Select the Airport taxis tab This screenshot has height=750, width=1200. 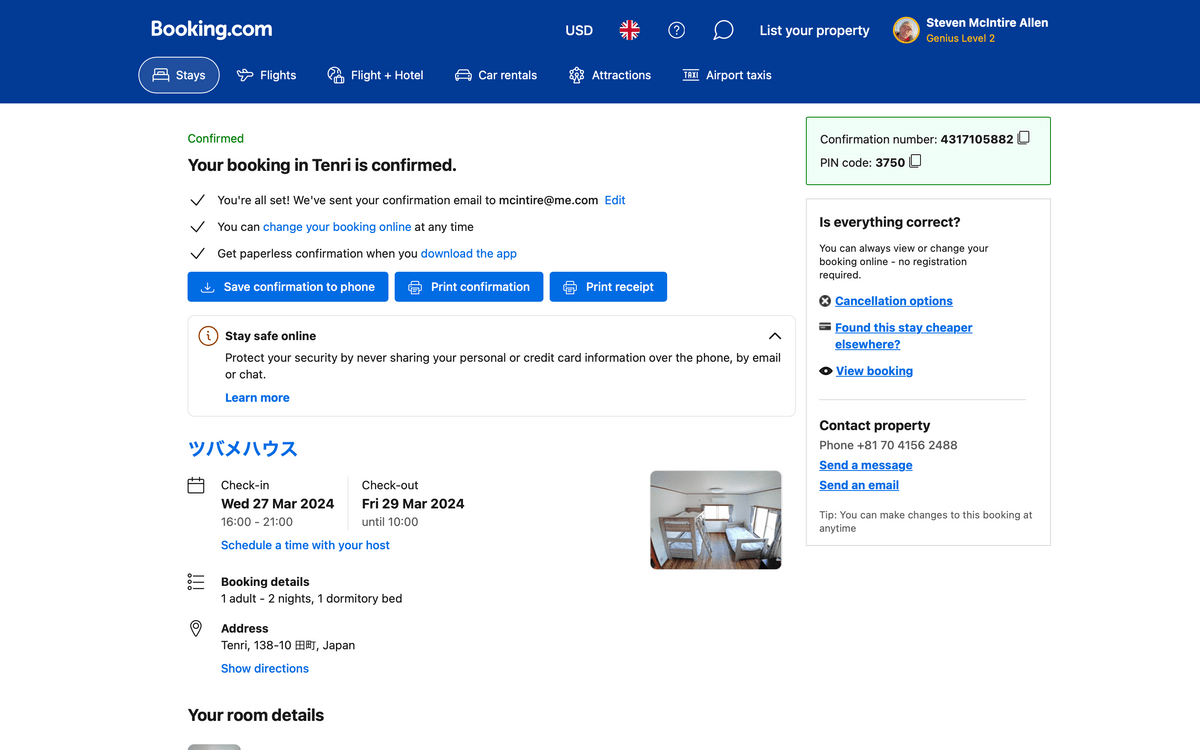pyautogui.click(x=726, y=75)
